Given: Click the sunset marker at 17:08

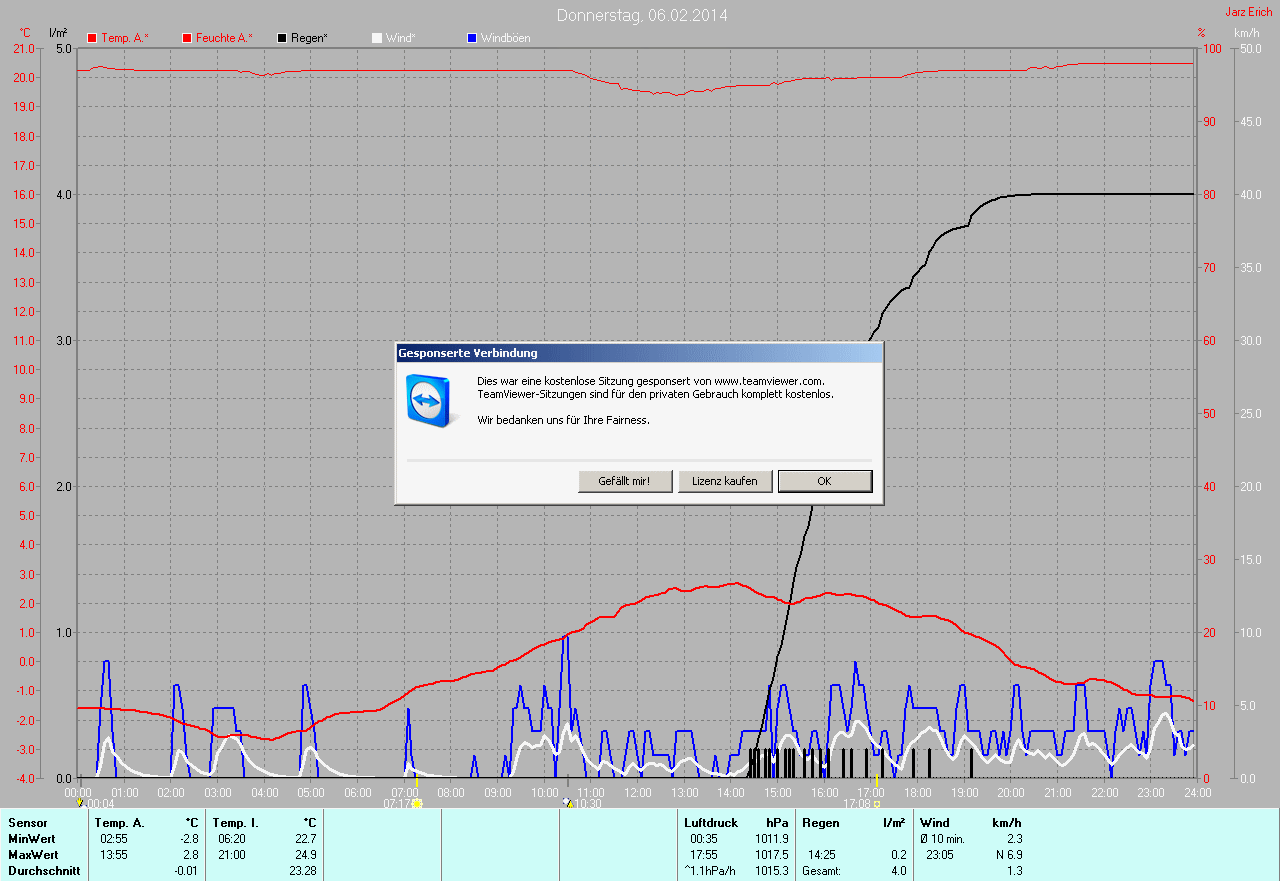Looking at the screenshot, I should 876,803.
